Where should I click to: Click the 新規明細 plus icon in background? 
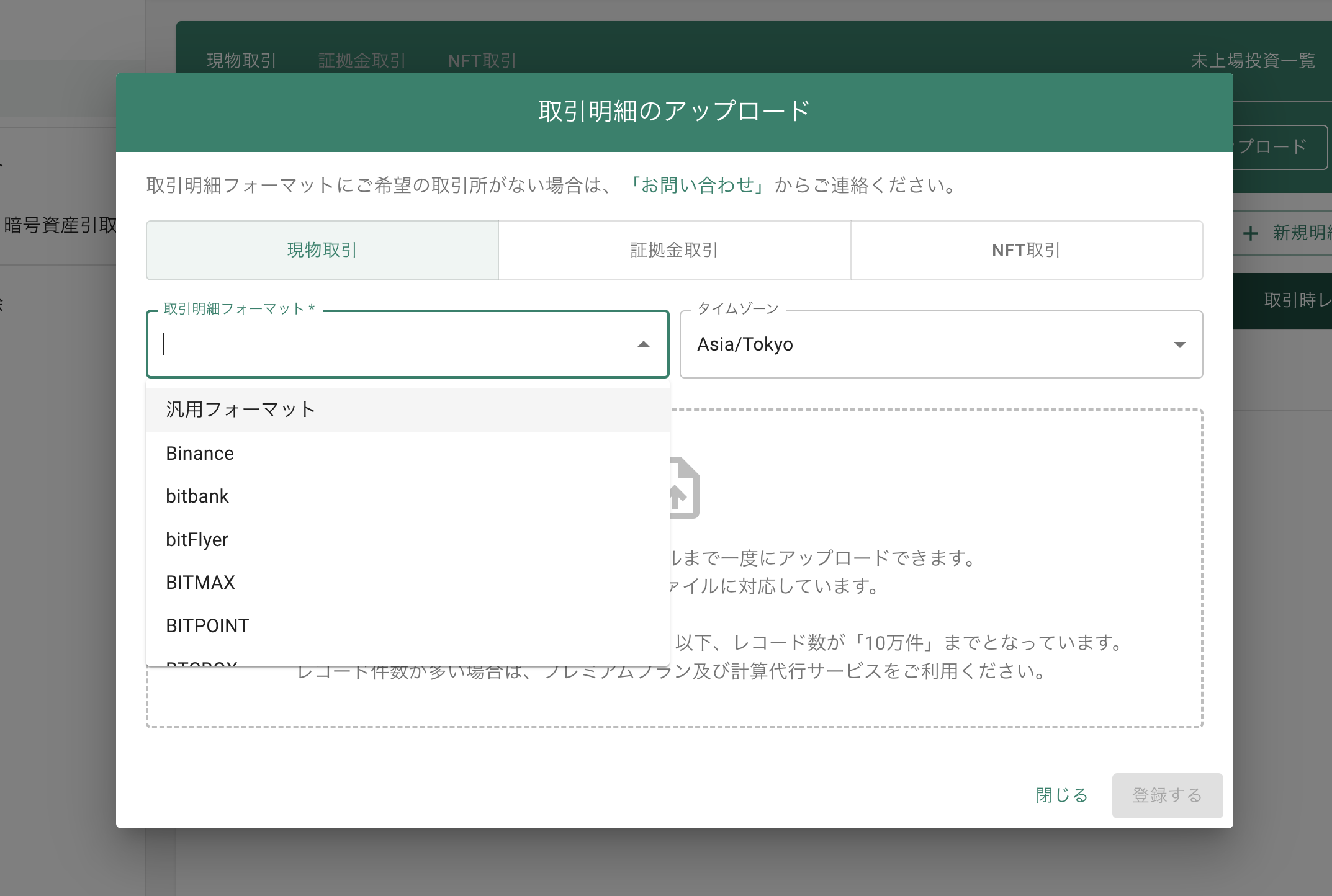click(1251, 233)
